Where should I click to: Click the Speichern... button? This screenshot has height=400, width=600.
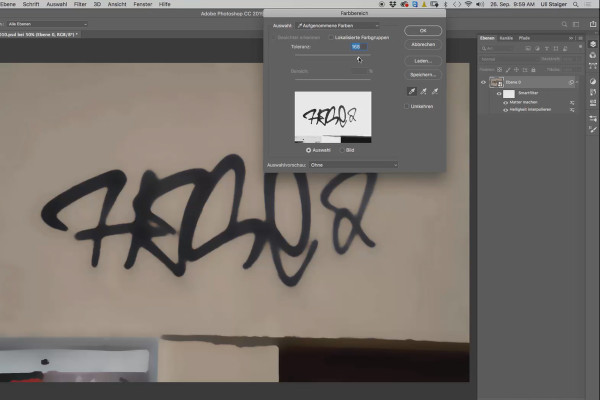[423, 75]
